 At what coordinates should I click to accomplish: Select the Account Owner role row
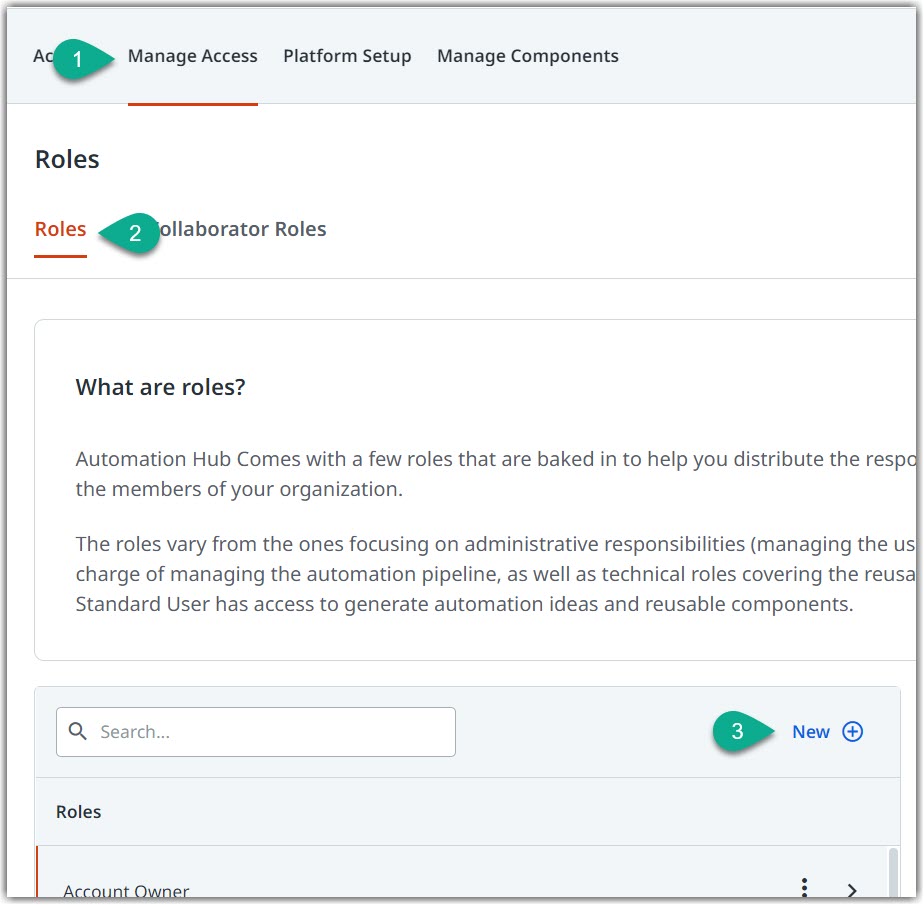coord(463,873)
